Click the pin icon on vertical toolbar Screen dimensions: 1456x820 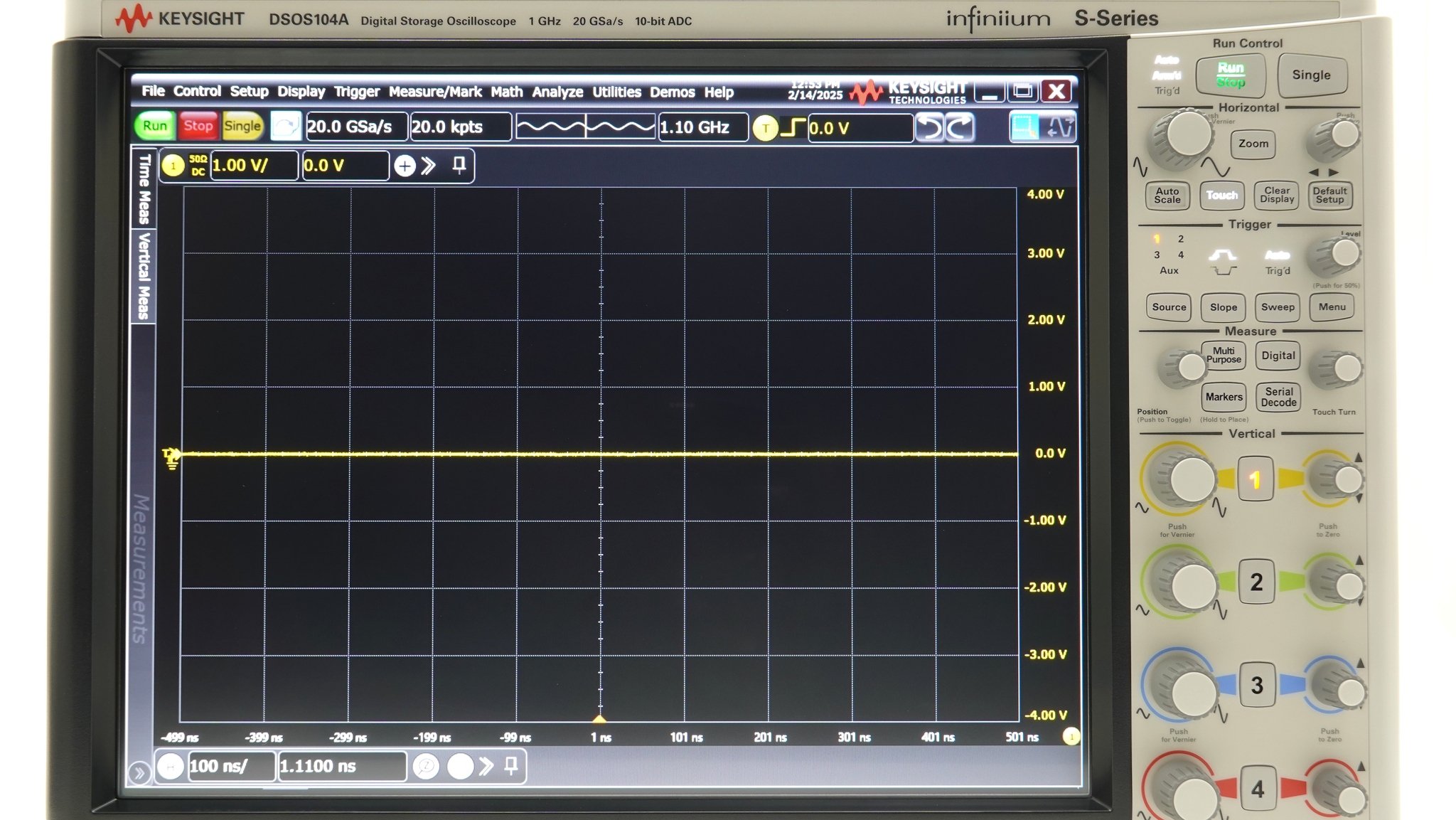click(x=459, y=166)
